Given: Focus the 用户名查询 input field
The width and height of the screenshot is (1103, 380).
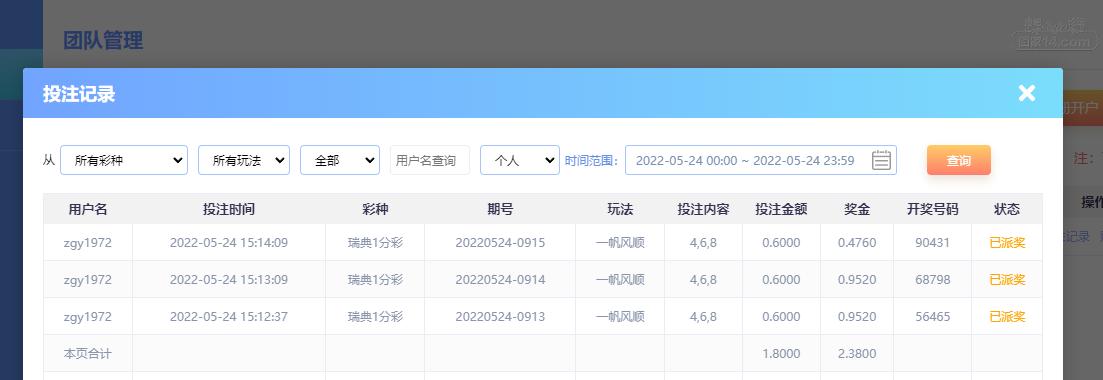Looking at the screenshot, I should pyautogui.click(x=430, y=160).
